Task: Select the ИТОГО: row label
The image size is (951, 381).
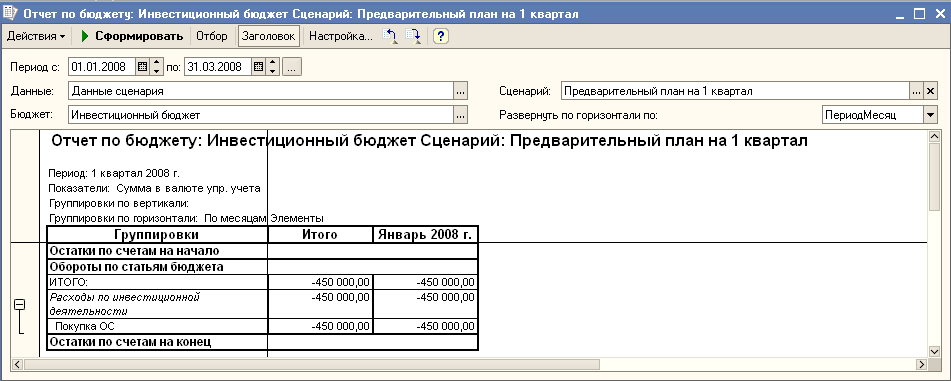Action: click(x=68, y=282)
